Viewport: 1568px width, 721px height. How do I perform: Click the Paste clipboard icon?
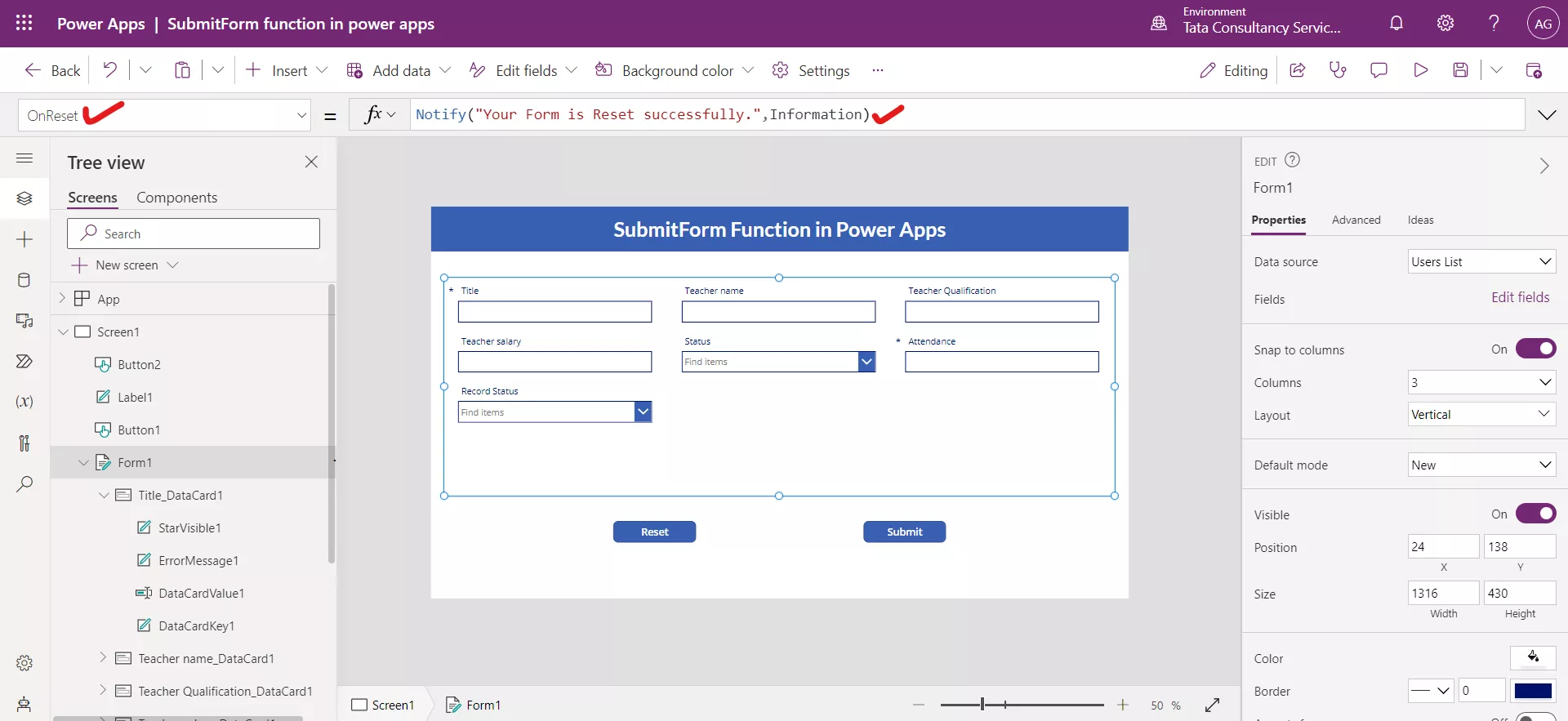coord(182,70)
